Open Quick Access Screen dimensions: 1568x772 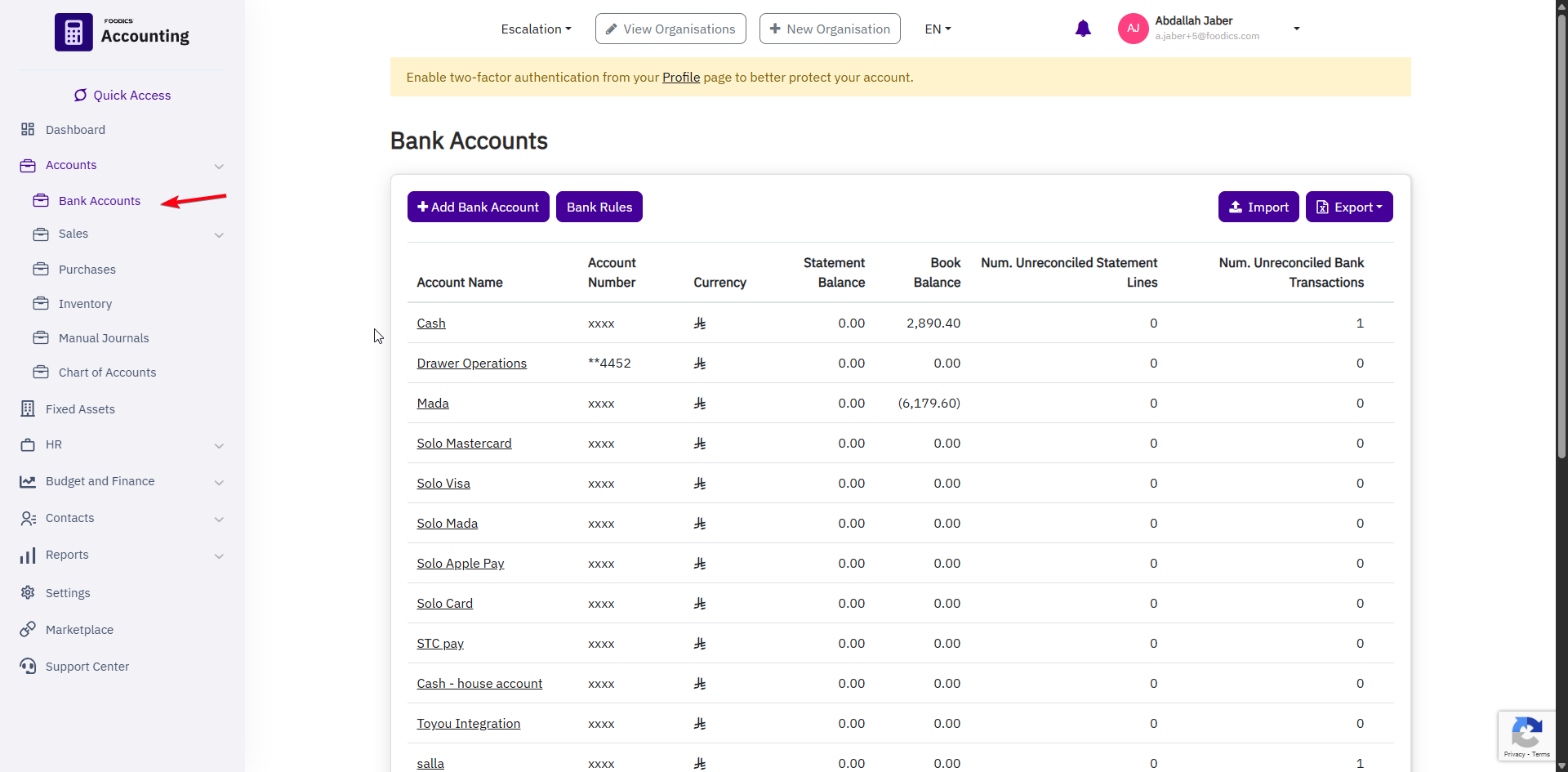click(122, 95)
